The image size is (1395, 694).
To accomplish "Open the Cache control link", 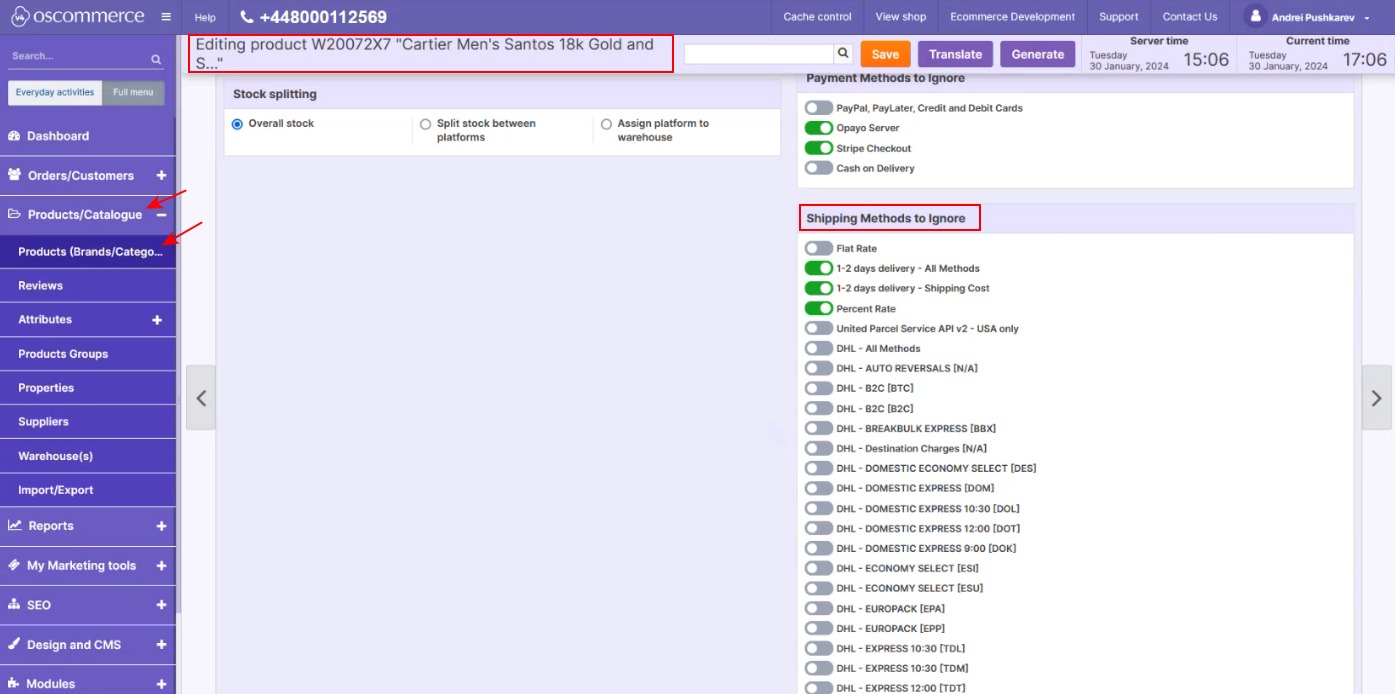I will tap(818, 17).
